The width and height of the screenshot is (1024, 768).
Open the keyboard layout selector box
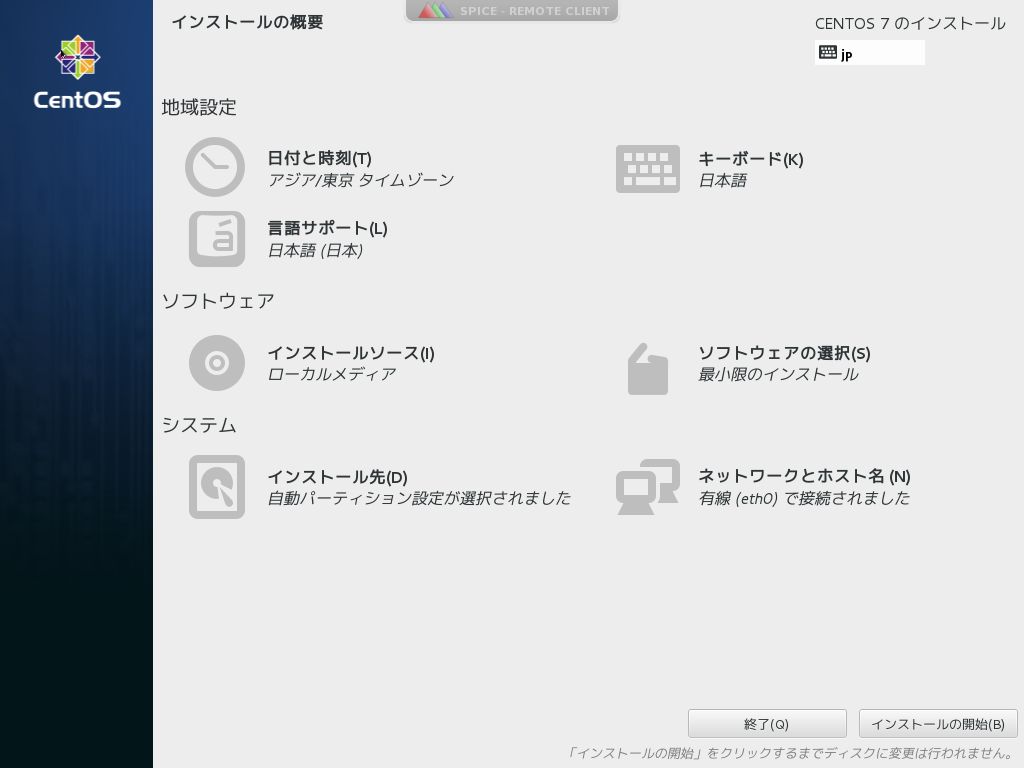[x=870, y=52]
